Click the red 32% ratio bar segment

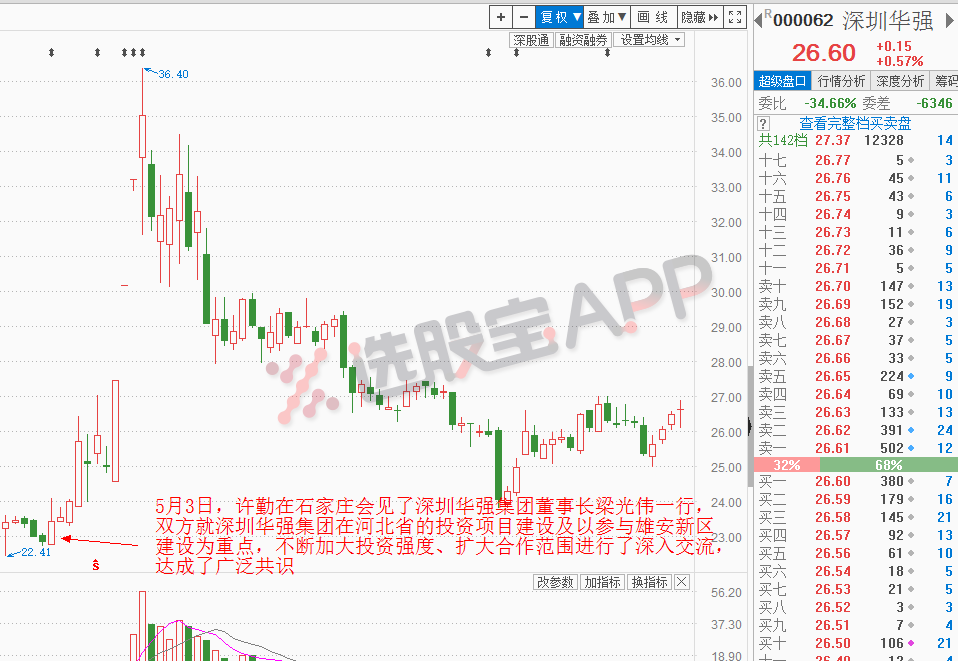pyautogui.click(x=787, y=465)
